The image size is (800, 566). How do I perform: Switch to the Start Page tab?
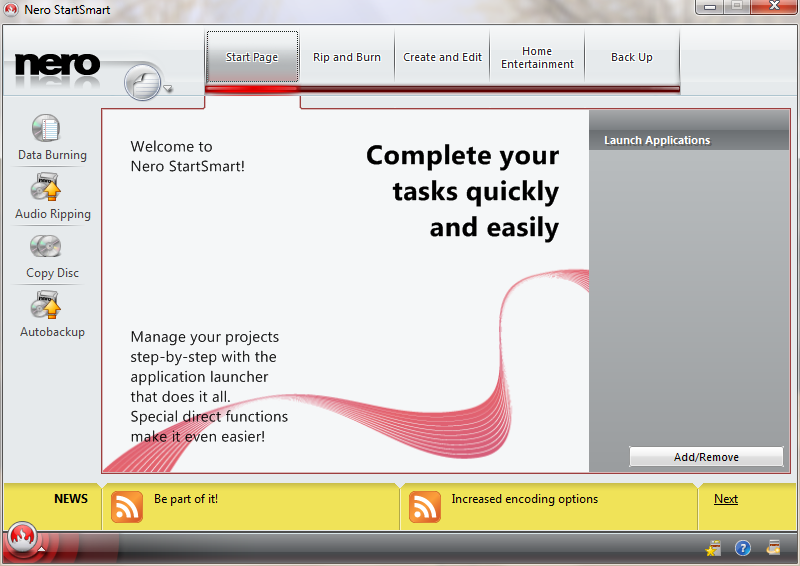(x=252, y=57)
